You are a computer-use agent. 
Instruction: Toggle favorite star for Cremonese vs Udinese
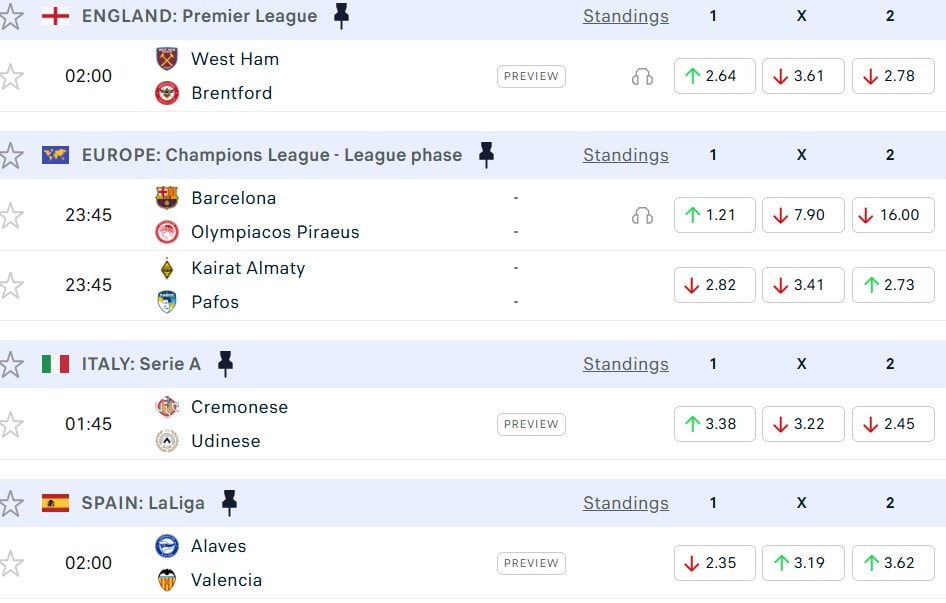11,424
